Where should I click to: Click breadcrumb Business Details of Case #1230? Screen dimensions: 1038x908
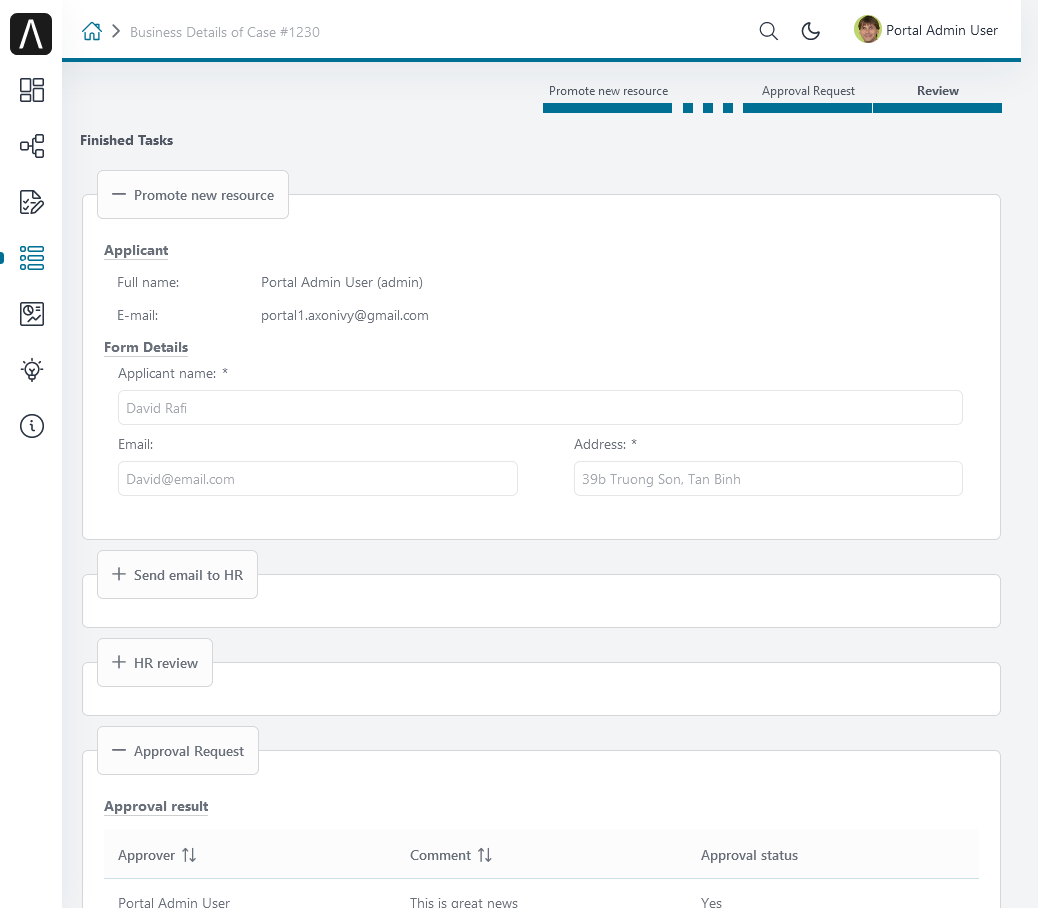224,32
